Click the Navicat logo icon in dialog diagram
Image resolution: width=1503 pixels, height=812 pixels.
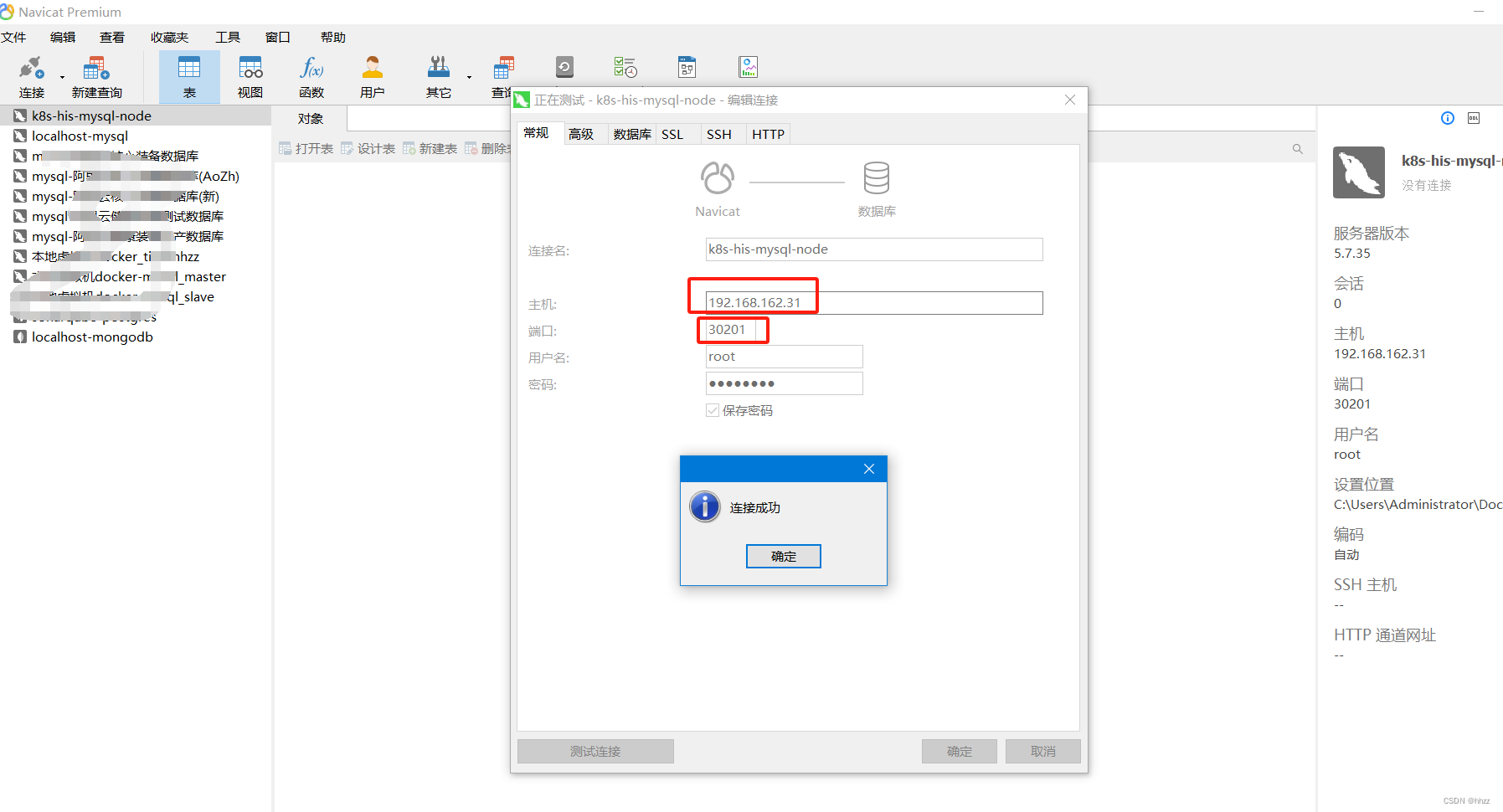point(718,177)
